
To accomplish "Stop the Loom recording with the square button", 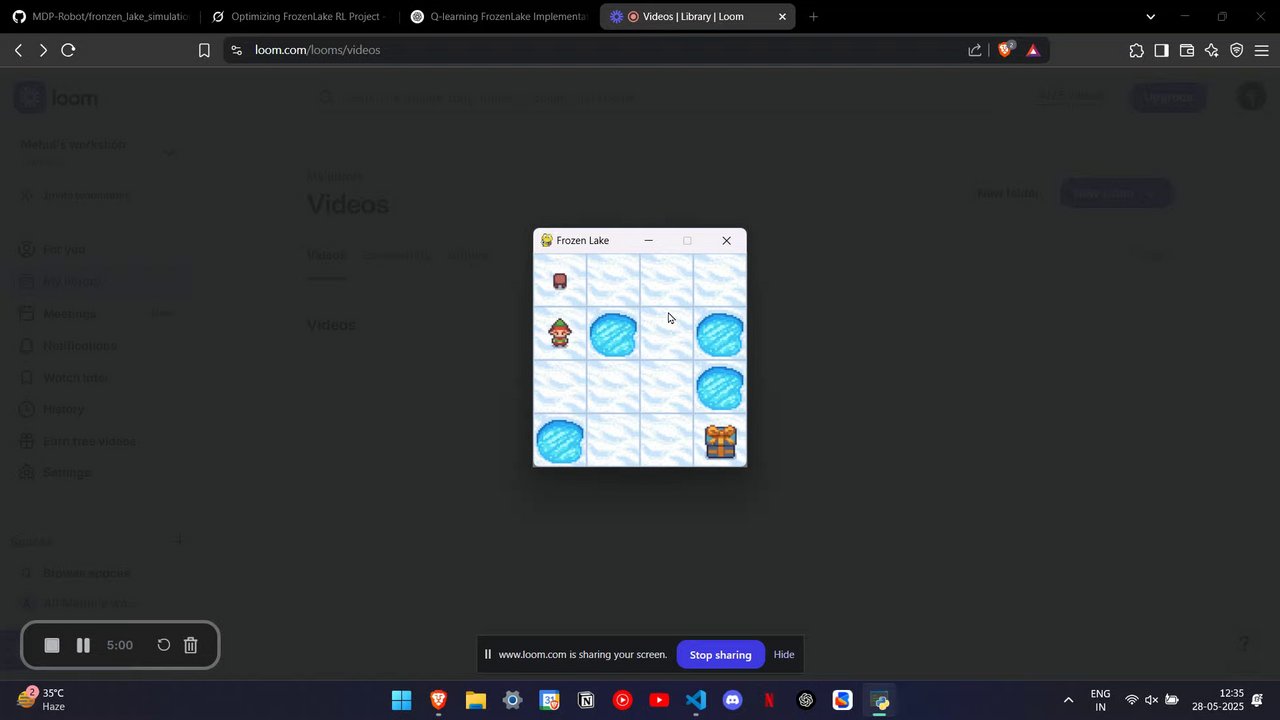I will [52, 646].
